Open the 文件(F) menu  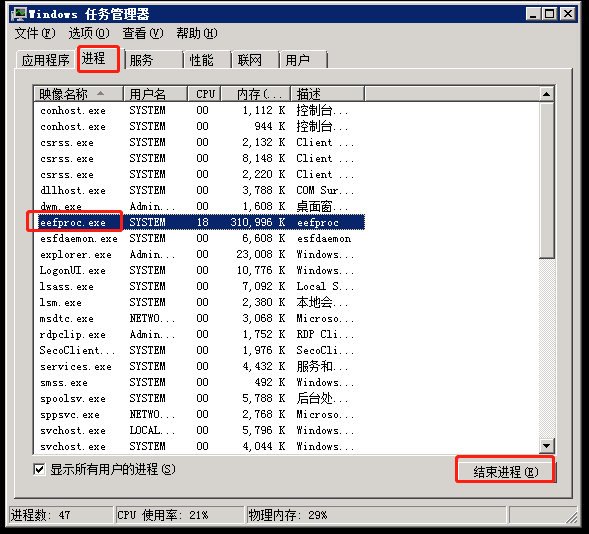pos(35,33)
